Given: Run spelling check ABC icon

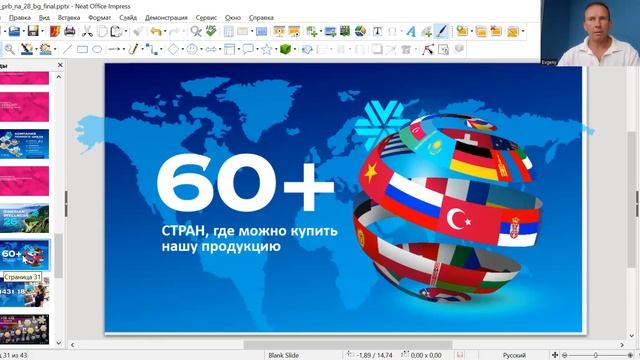Looking at the screenshot, I should pyautogui.click(x=211, y=31).
